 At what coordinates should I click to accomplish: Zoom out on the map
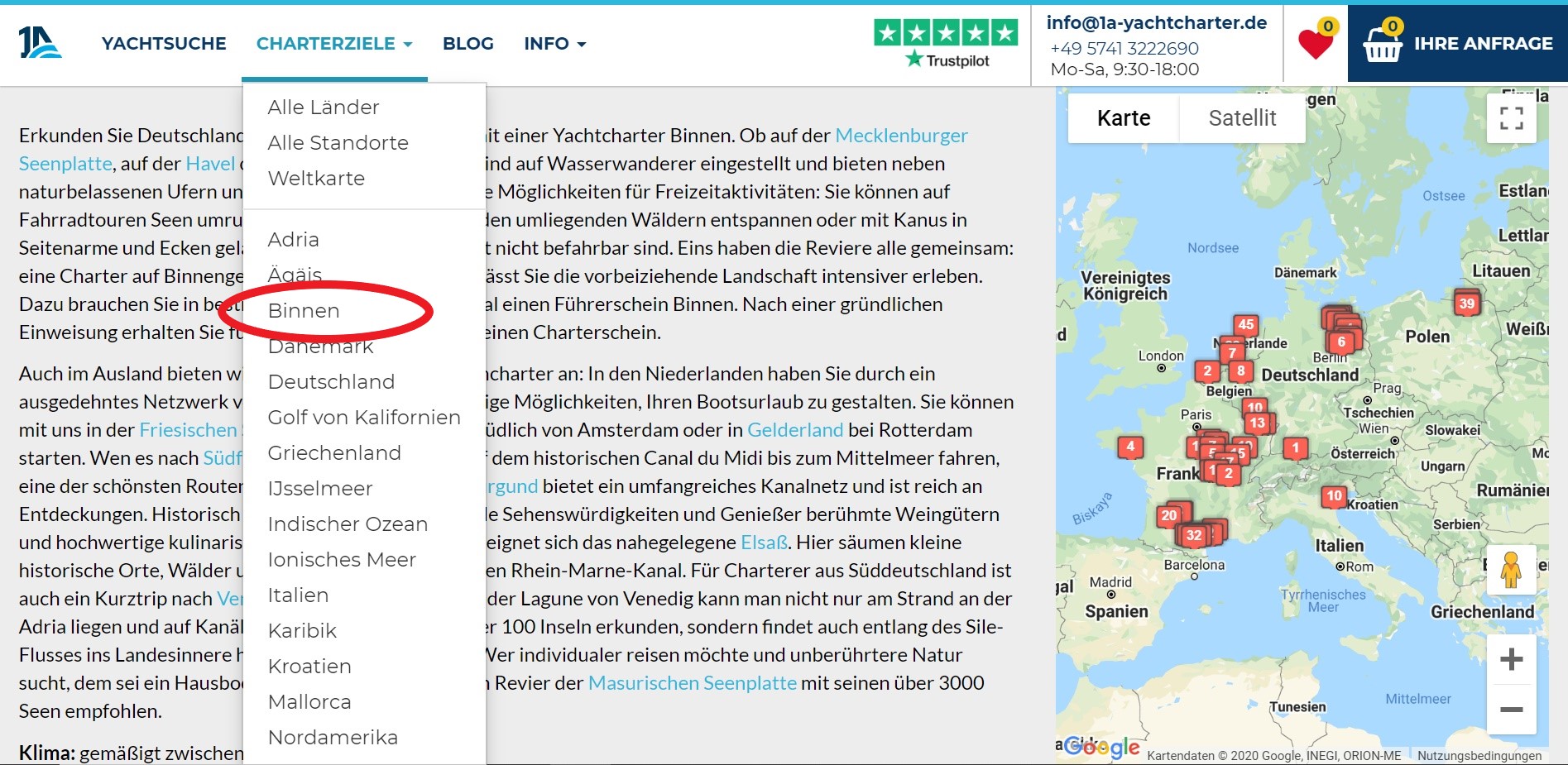1511,710
